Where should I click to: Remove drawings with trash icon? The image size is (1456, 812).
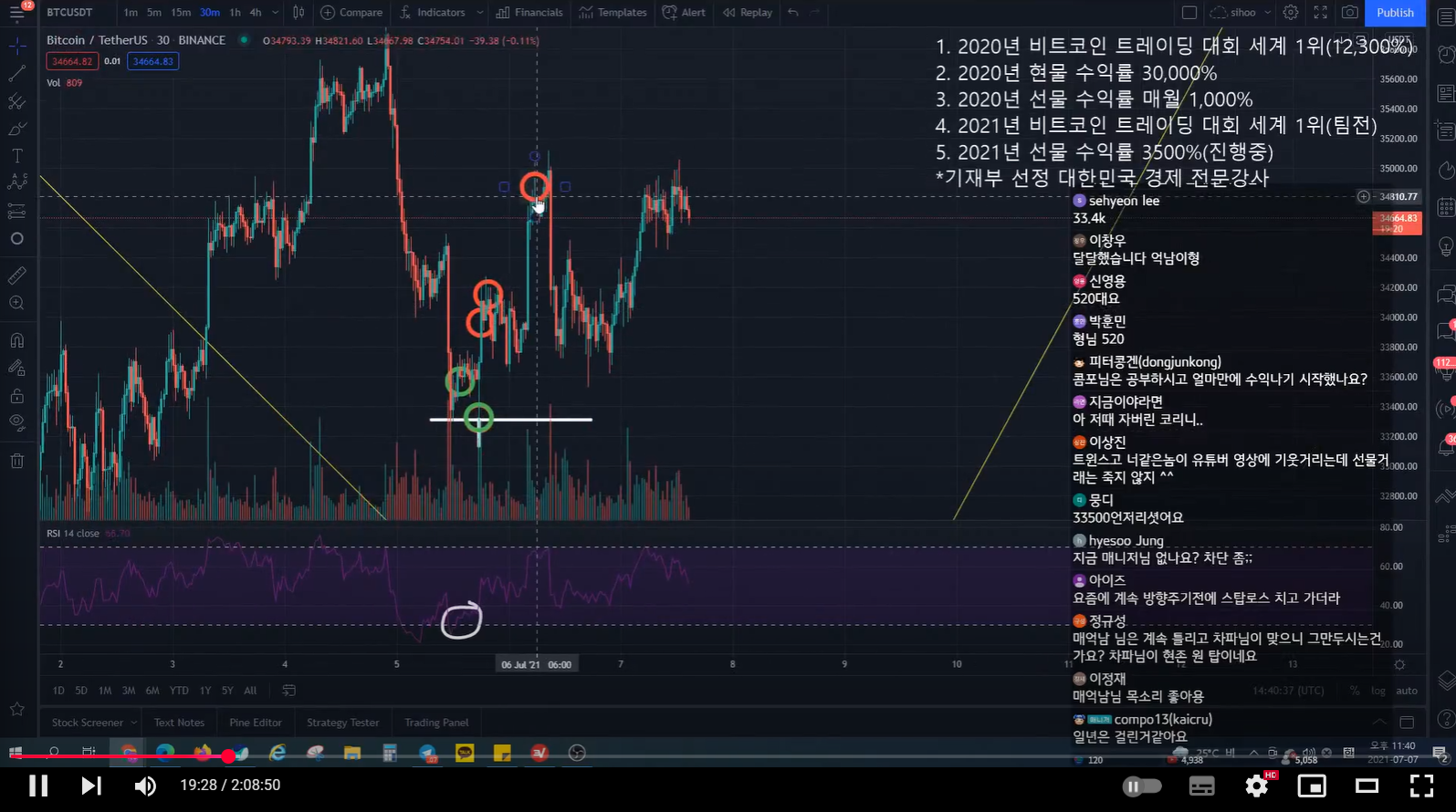(x=17, y=461)
